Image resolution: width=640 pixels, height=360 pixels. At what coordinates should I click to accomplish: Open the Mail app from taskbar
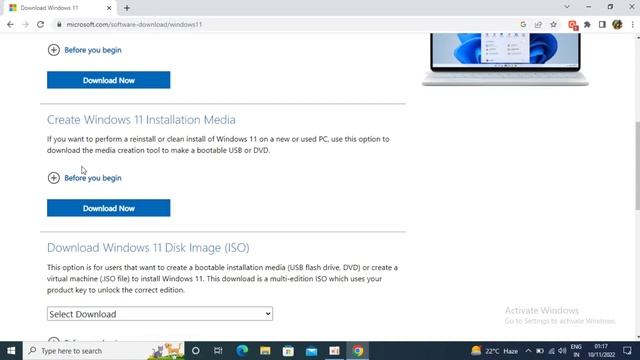point(311,351)
